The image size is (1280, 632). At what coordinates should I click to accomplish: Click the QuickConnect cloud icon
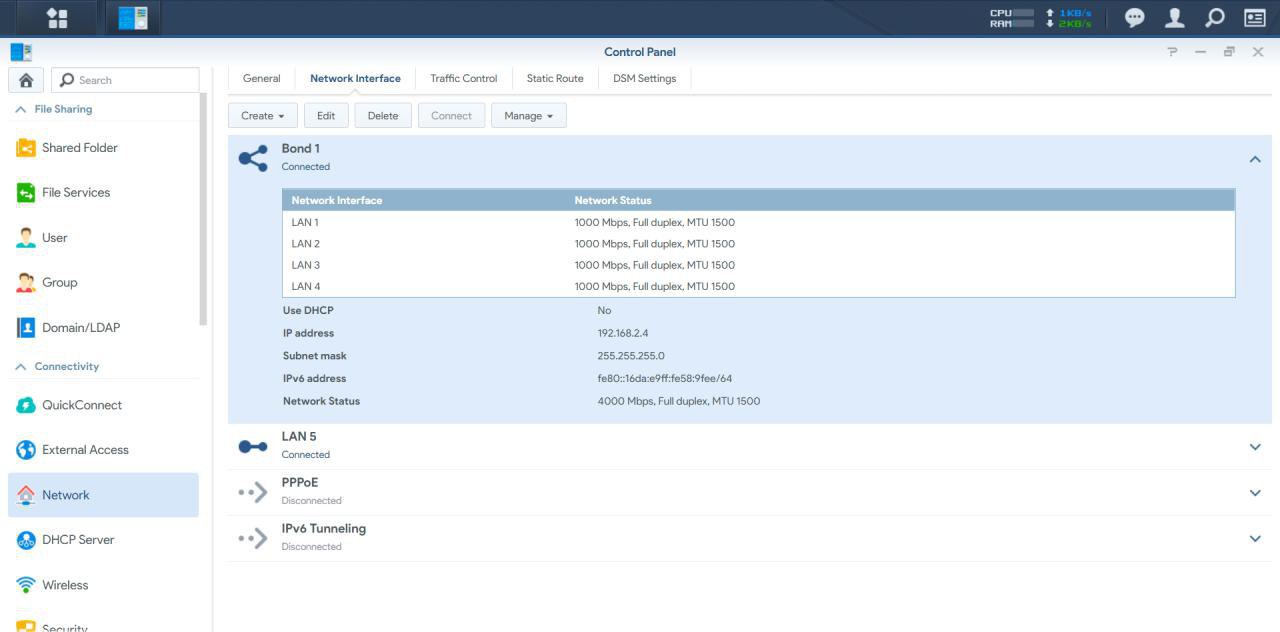(26, 405)
